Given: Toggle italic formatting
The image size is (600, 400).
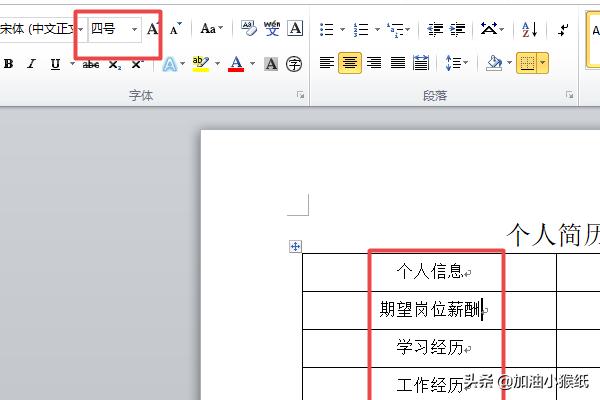Looking at the screenshot, I should coord(31,64).
